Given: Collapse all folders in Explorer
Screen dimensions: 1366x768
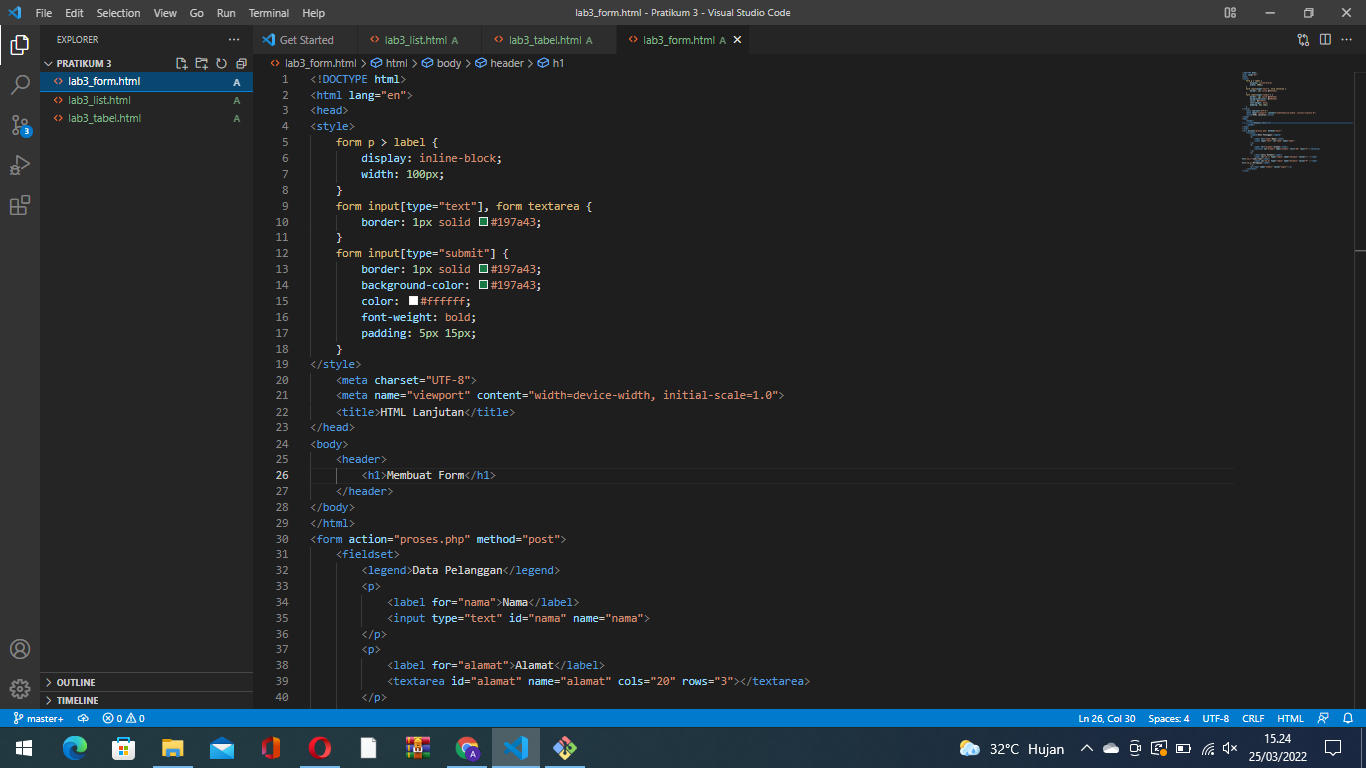Looking at the screenshot, I should [x=241, y=63].
